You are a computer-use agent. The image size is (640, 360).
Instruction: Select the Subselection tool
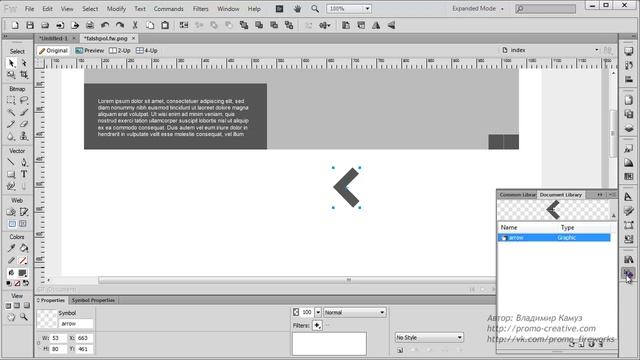24,63
